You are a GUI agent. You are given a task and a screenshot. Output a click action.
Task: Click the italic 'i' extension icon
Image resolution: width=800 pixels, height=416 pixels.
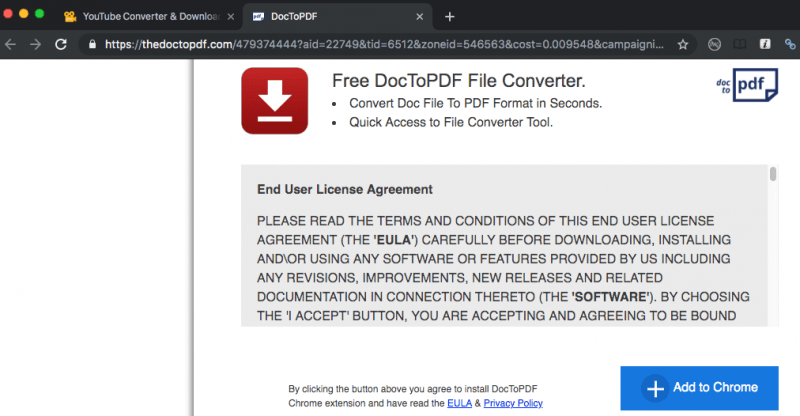(765, 45)
